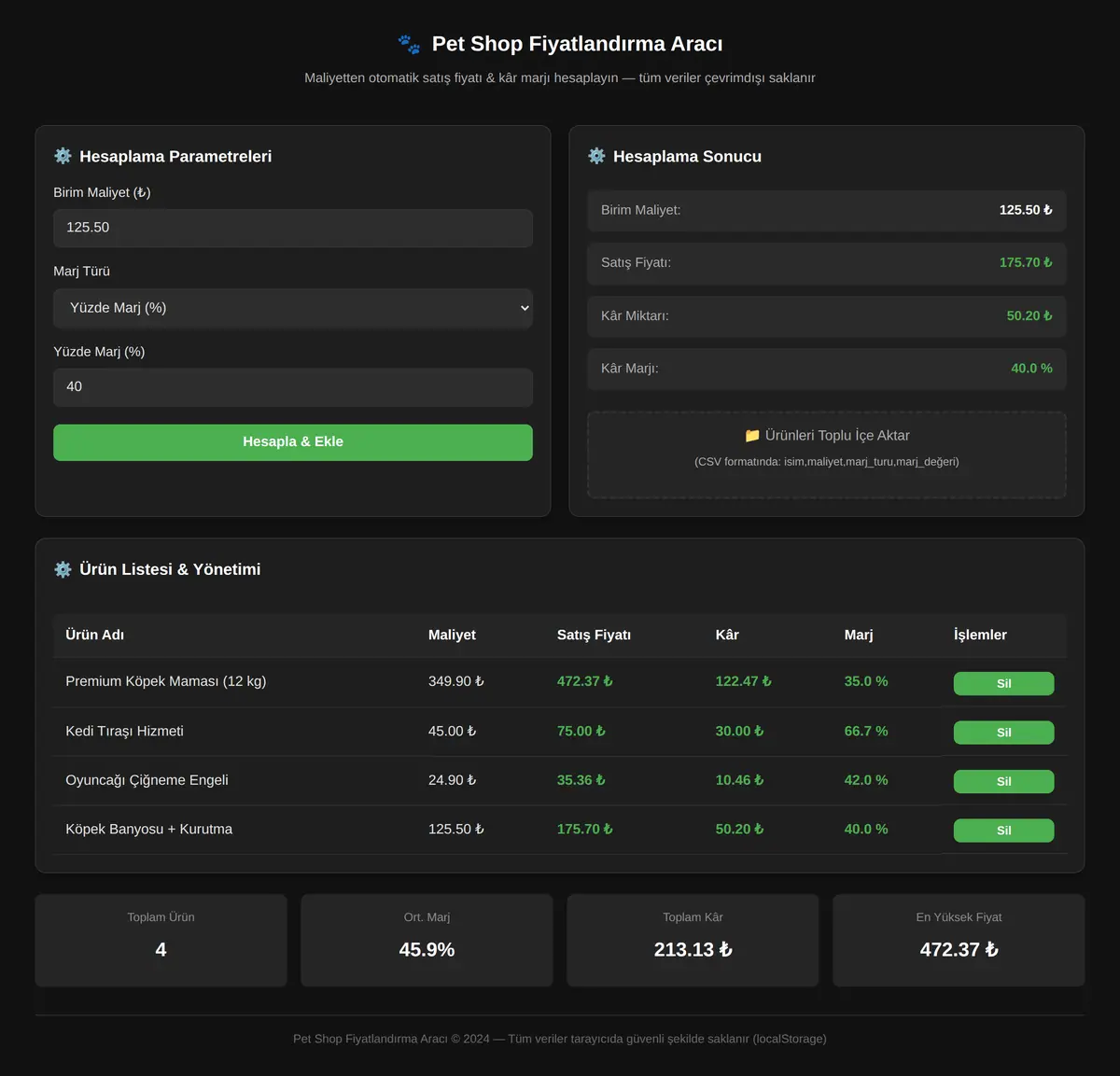Click gear icon beside Hesaplama Sonucu
Viewport: 1120px width, 1076px height.
click(596, 156)
